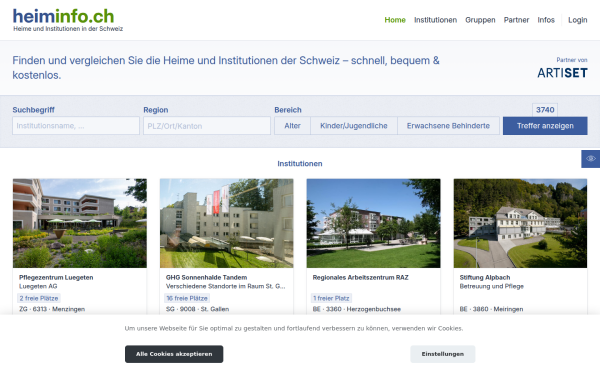Accept all cookies with Alle Cookies akzeptieren

pyautogui.click(x=174, y=354)
